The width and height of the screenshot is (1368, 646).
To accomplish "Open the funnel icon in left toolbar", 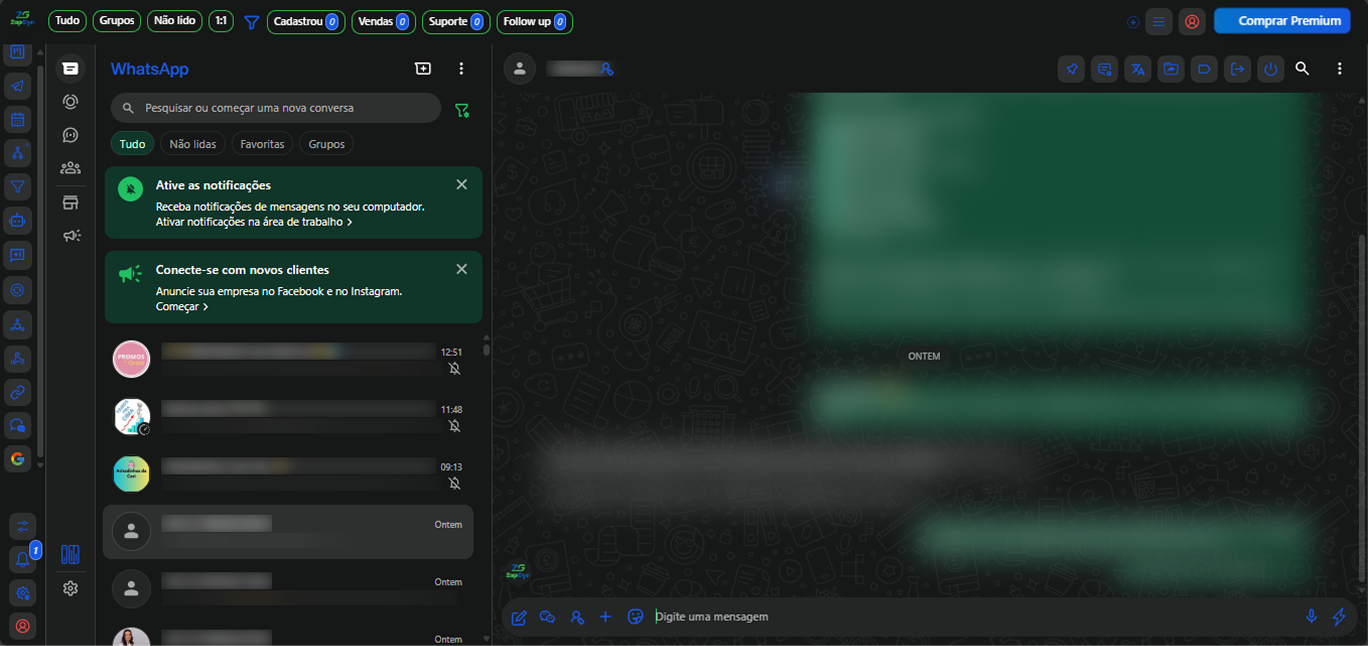I will (18, 187).
